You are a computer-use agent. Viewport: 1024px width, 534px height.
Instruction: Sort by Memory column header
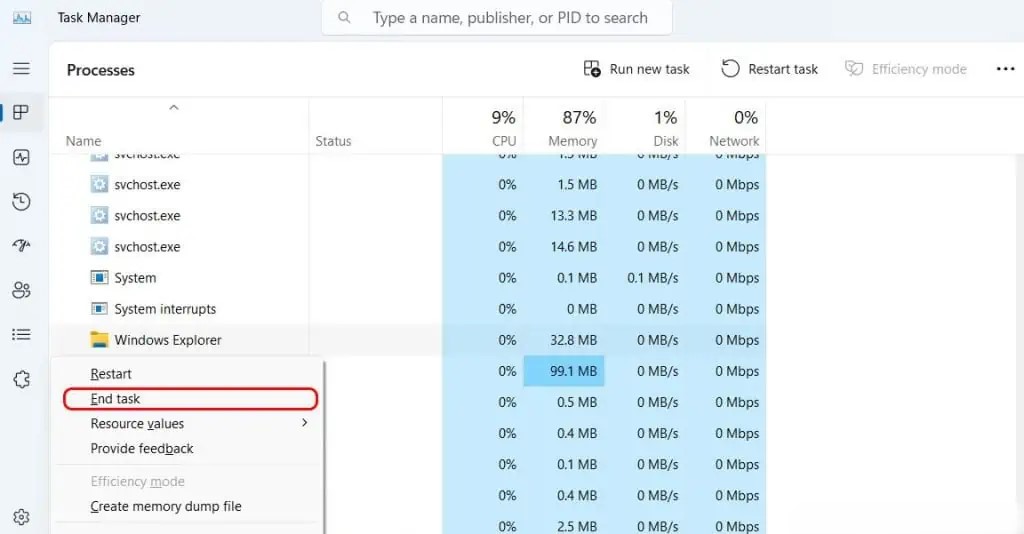pyautogui.click(x=564, y=128)
